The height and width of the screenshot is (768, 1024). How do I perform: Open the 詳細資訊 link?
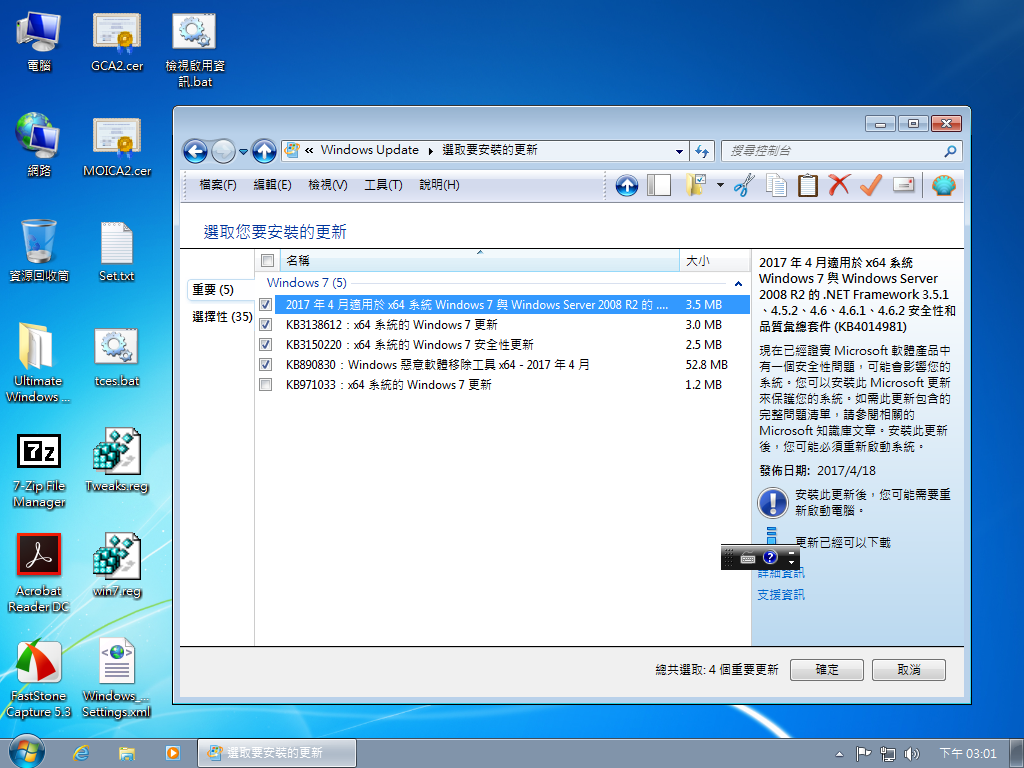pos(781,573)
